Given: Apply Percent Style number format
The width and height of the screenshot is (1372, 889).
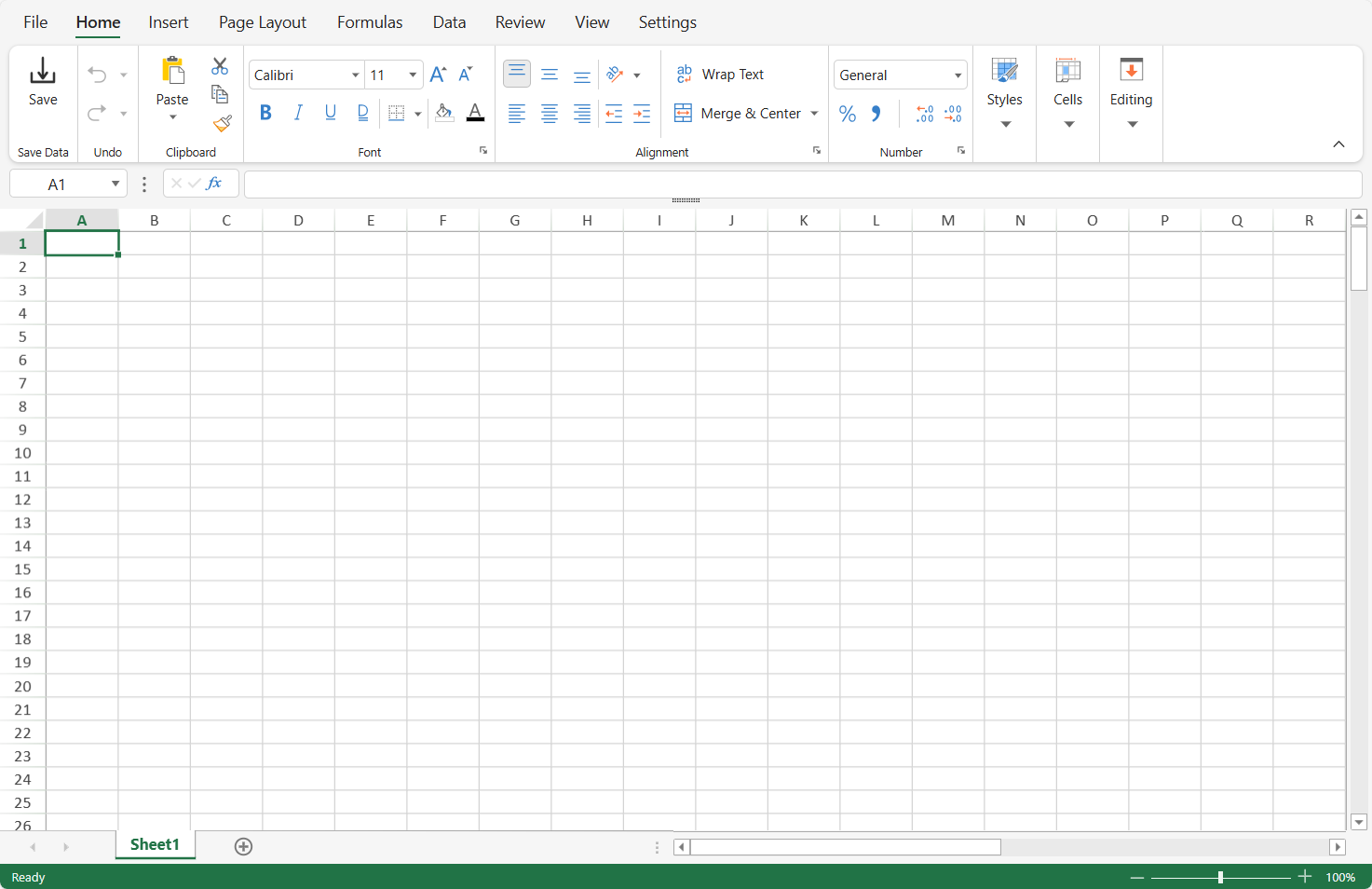Looking at the screenshot, I should 847,114.
